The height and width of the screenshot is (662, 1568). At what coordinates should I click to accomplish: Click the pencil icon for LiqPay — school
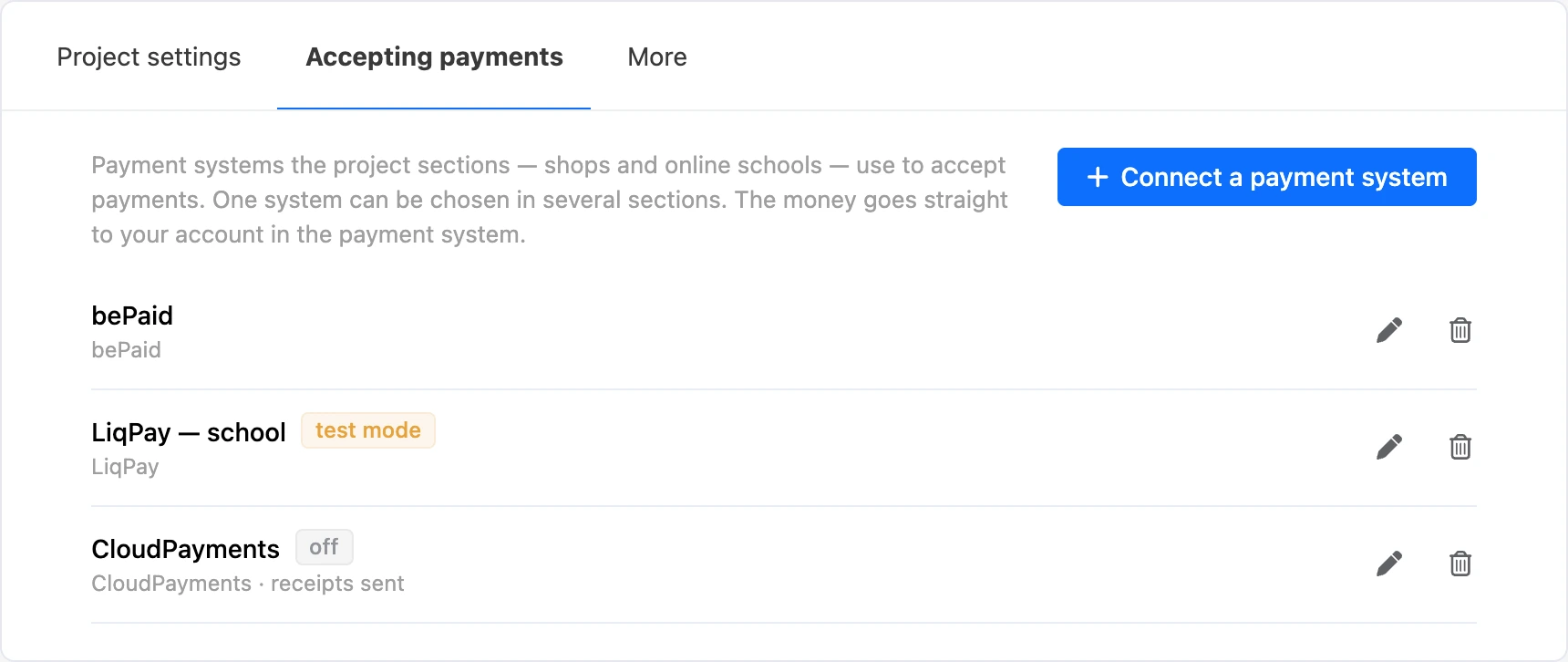1389,447
